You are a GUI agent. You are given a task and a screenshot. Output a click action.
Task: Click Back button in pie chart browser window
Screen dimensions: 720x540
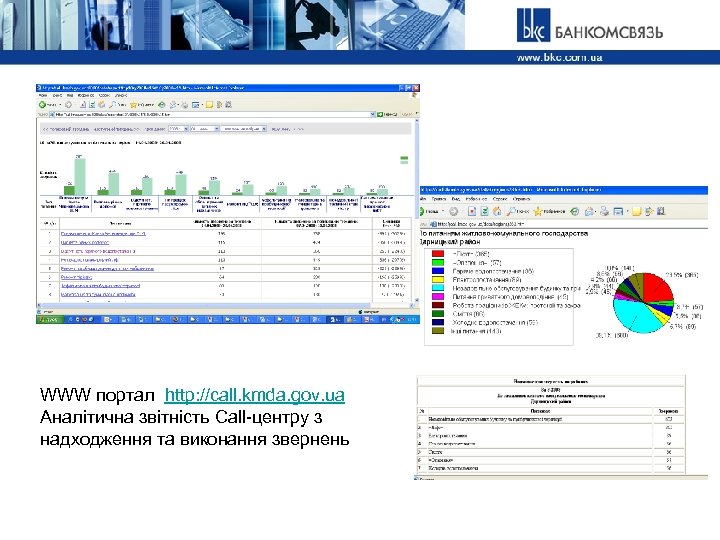click(x=428, y=211)
